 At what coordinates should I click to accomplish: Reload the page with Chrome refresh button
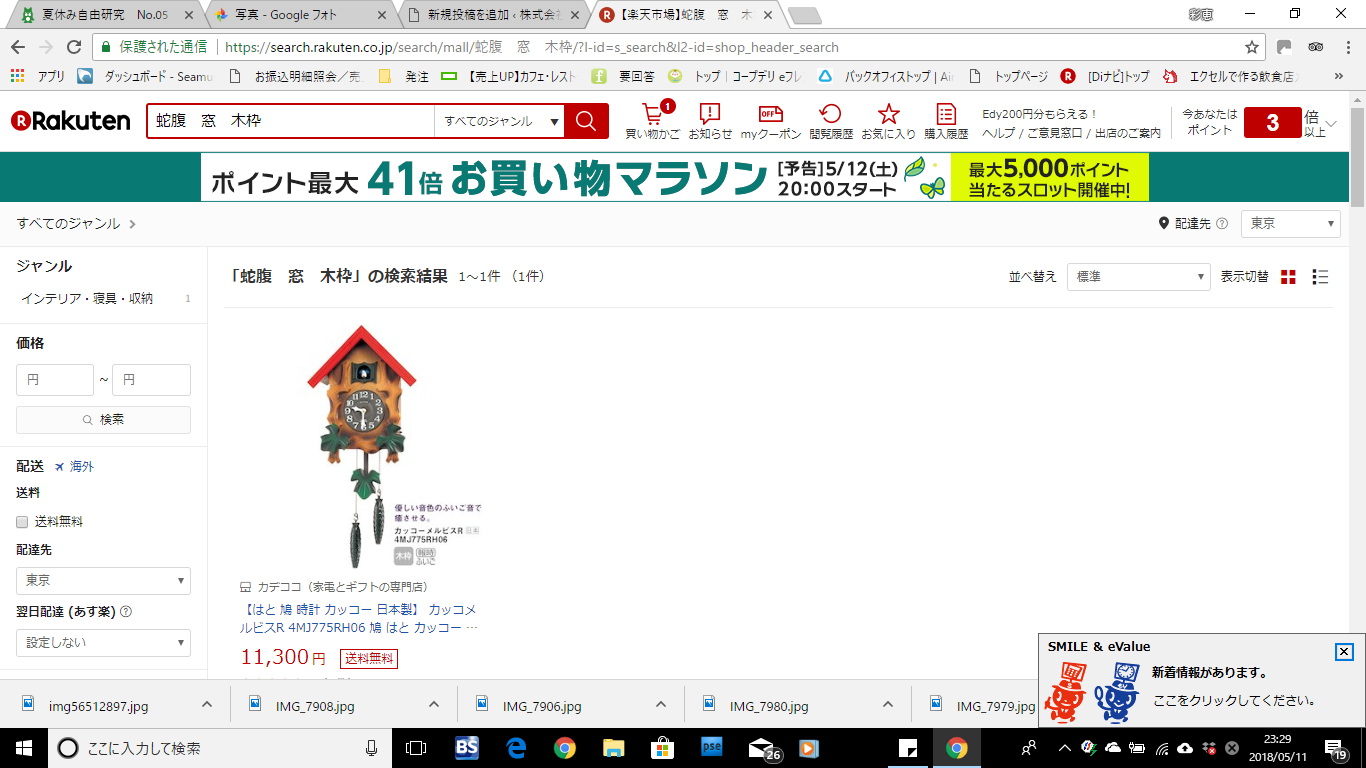tap(73, 47)
